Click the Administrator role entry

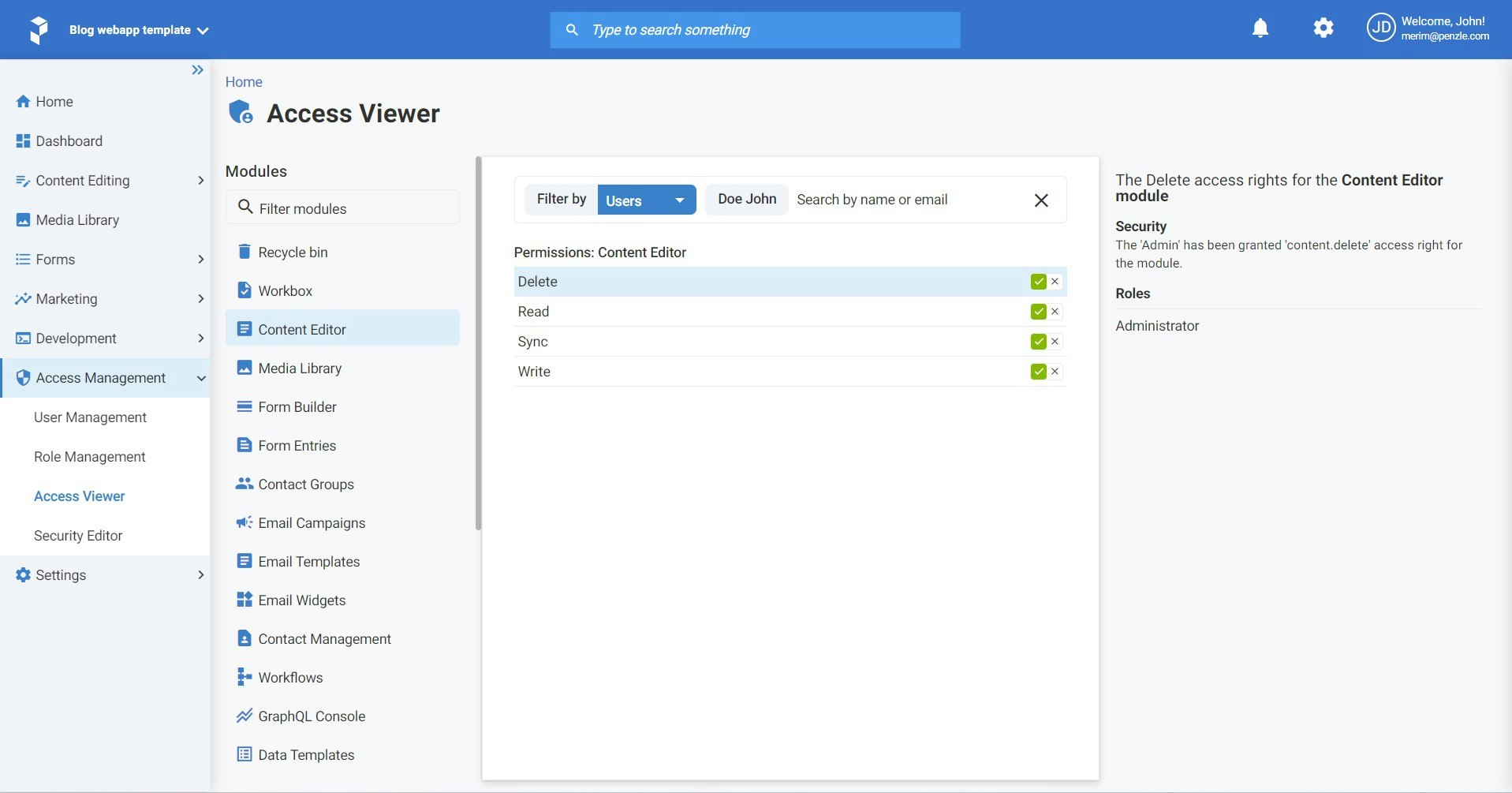[1157, 326]
